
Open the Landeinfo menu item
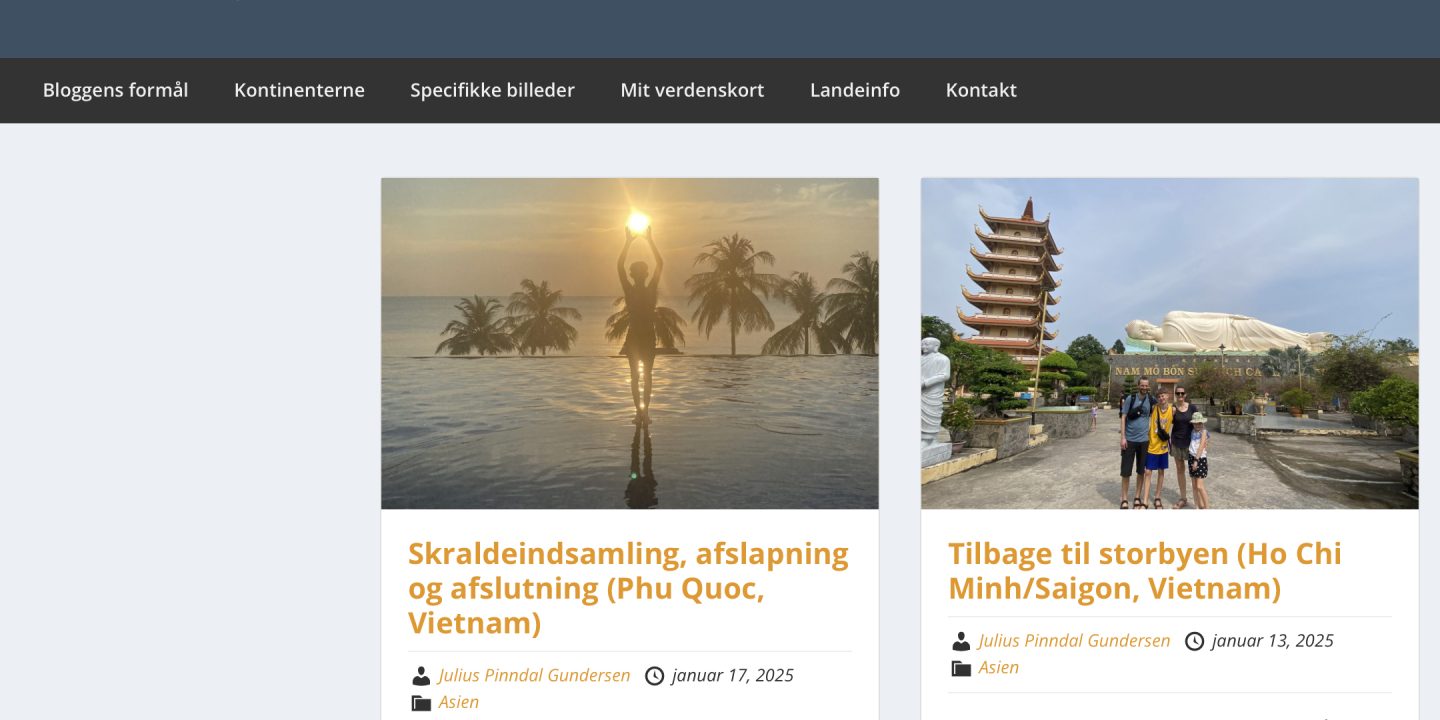click(855, 90)
